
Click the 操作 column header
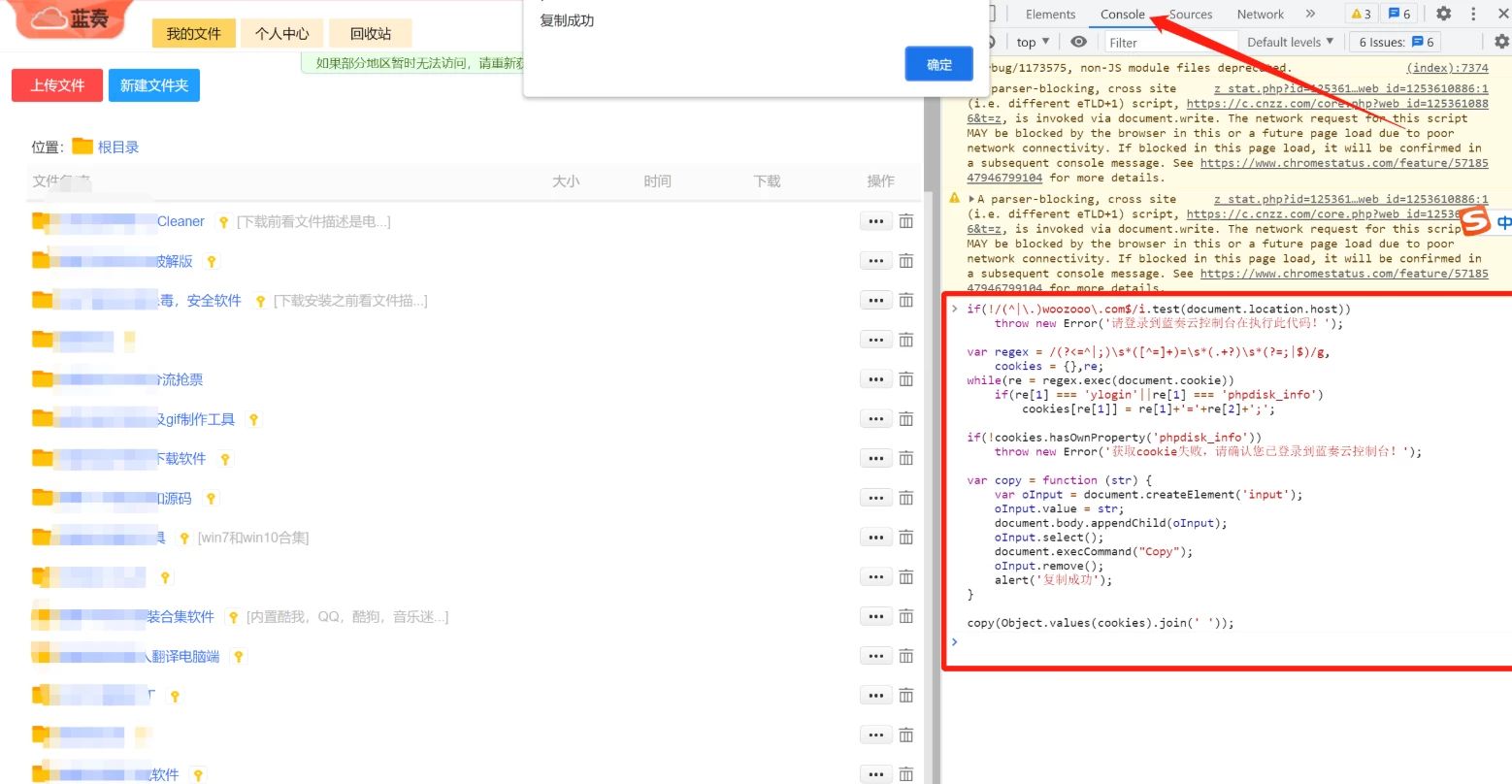(880, 181)
